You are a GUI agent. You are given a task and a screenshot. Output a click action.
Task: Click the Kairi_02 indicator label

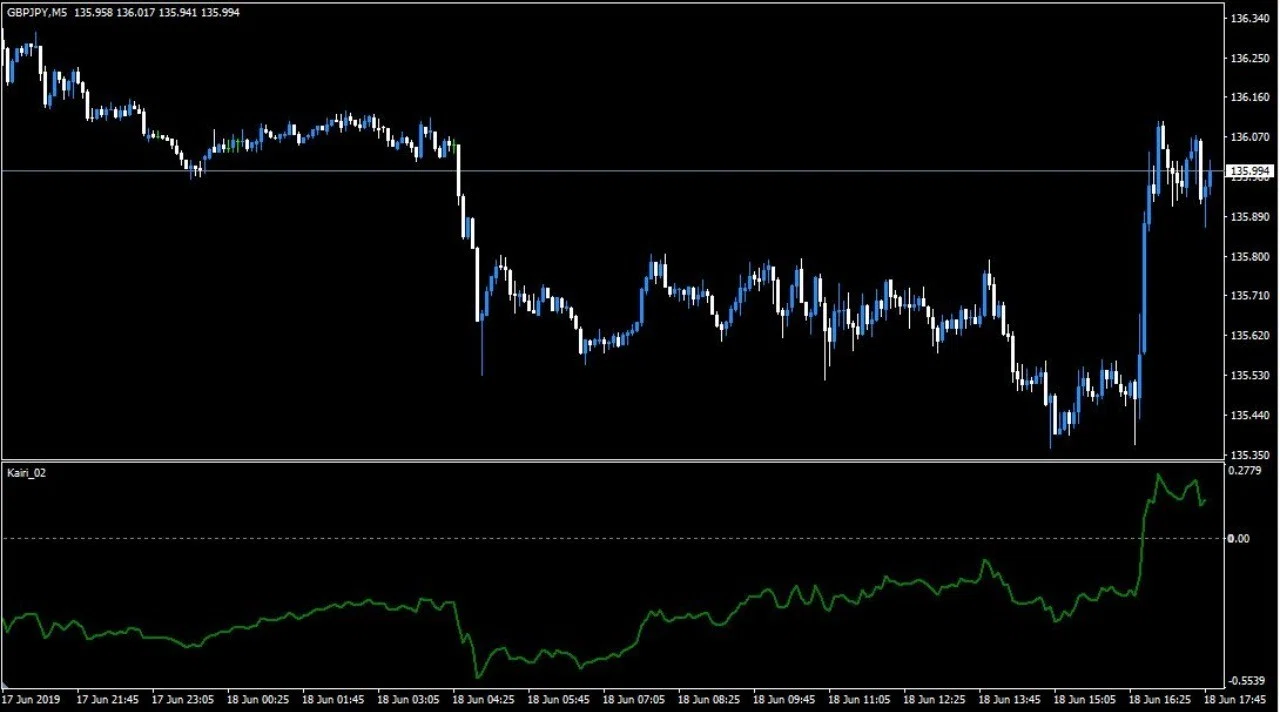click(27, 472)
